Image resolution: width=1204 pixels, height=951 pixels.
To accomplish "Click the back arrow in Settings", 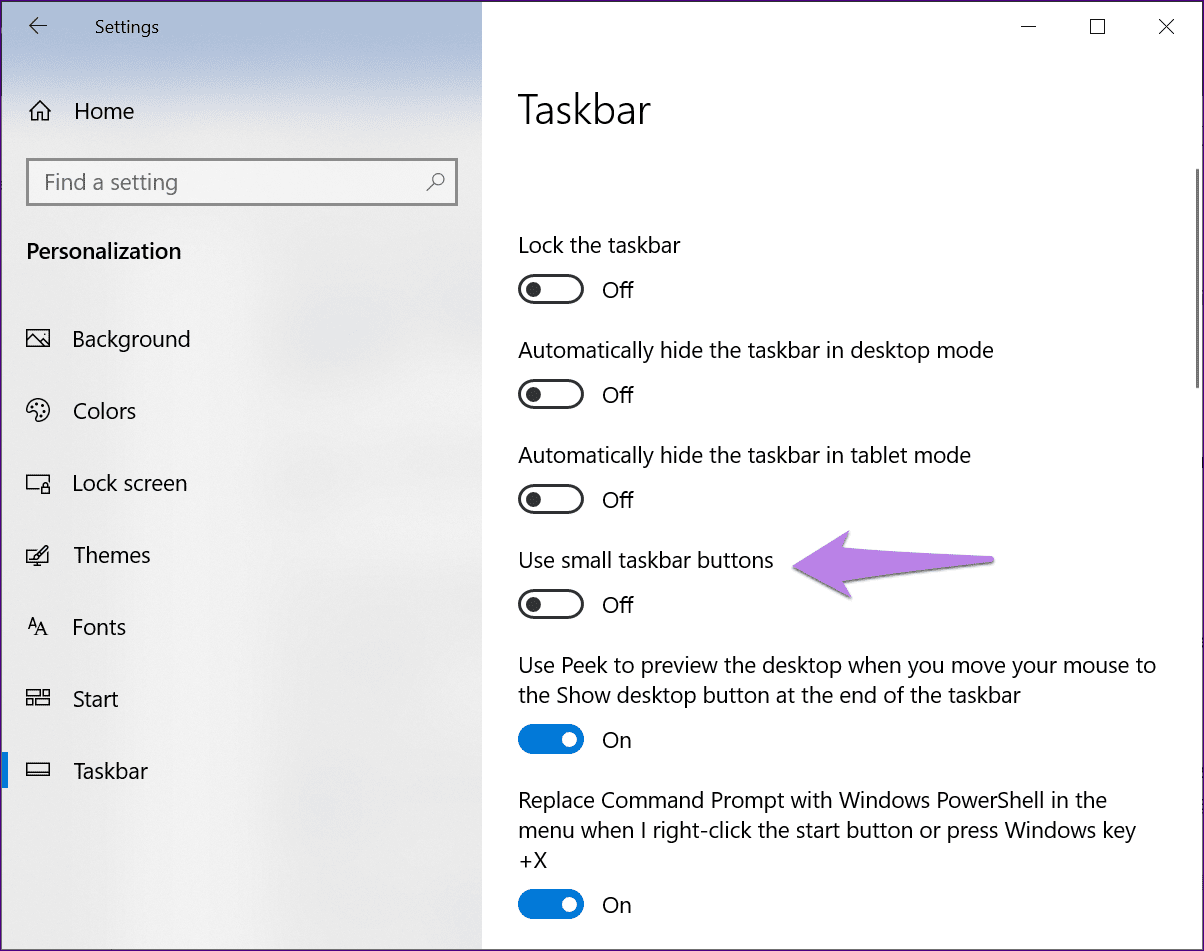I will 38,27.
